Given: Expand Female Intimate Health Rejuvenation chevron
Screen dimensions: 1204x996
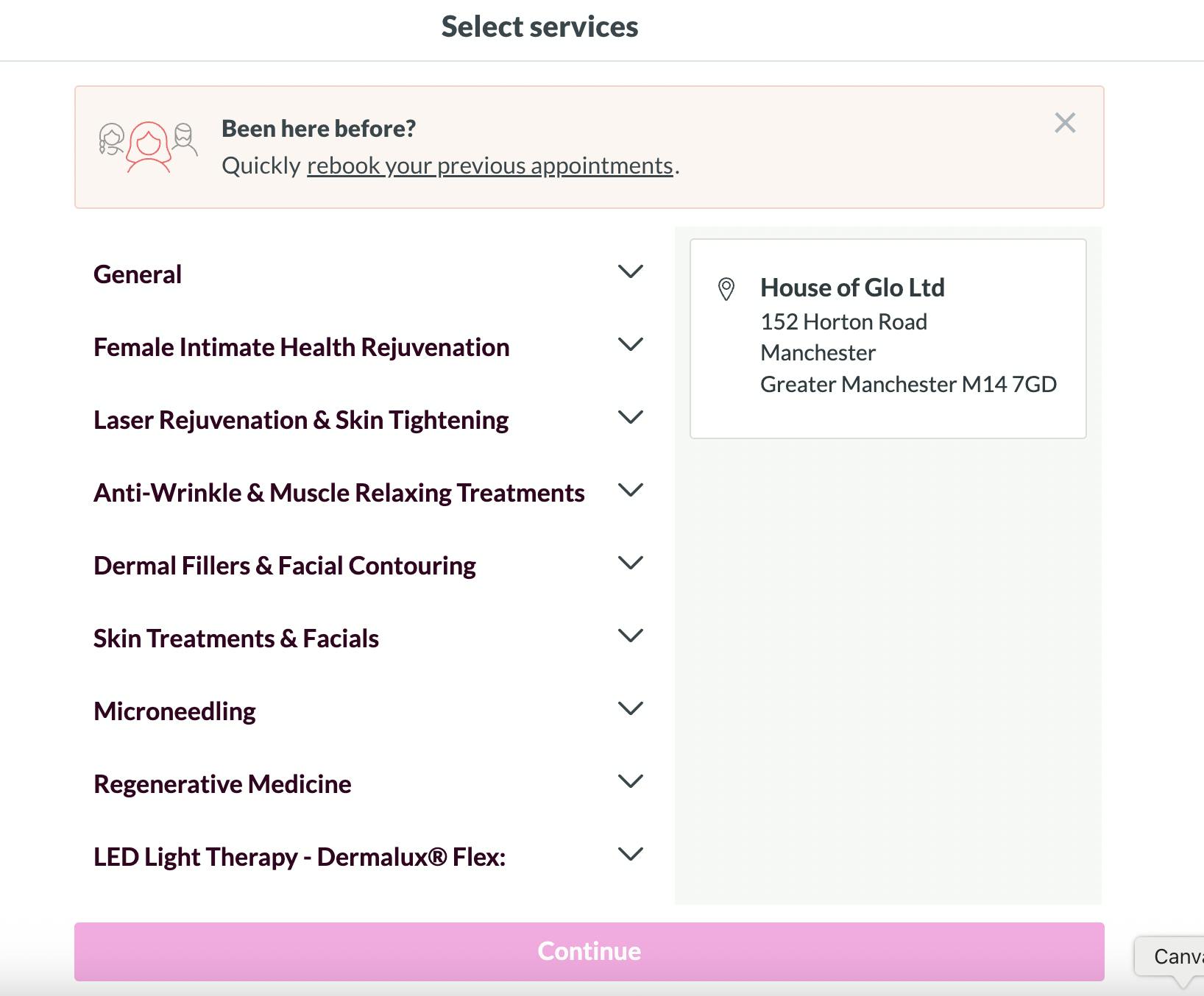Looking at the screenshot, I should 631,345.
